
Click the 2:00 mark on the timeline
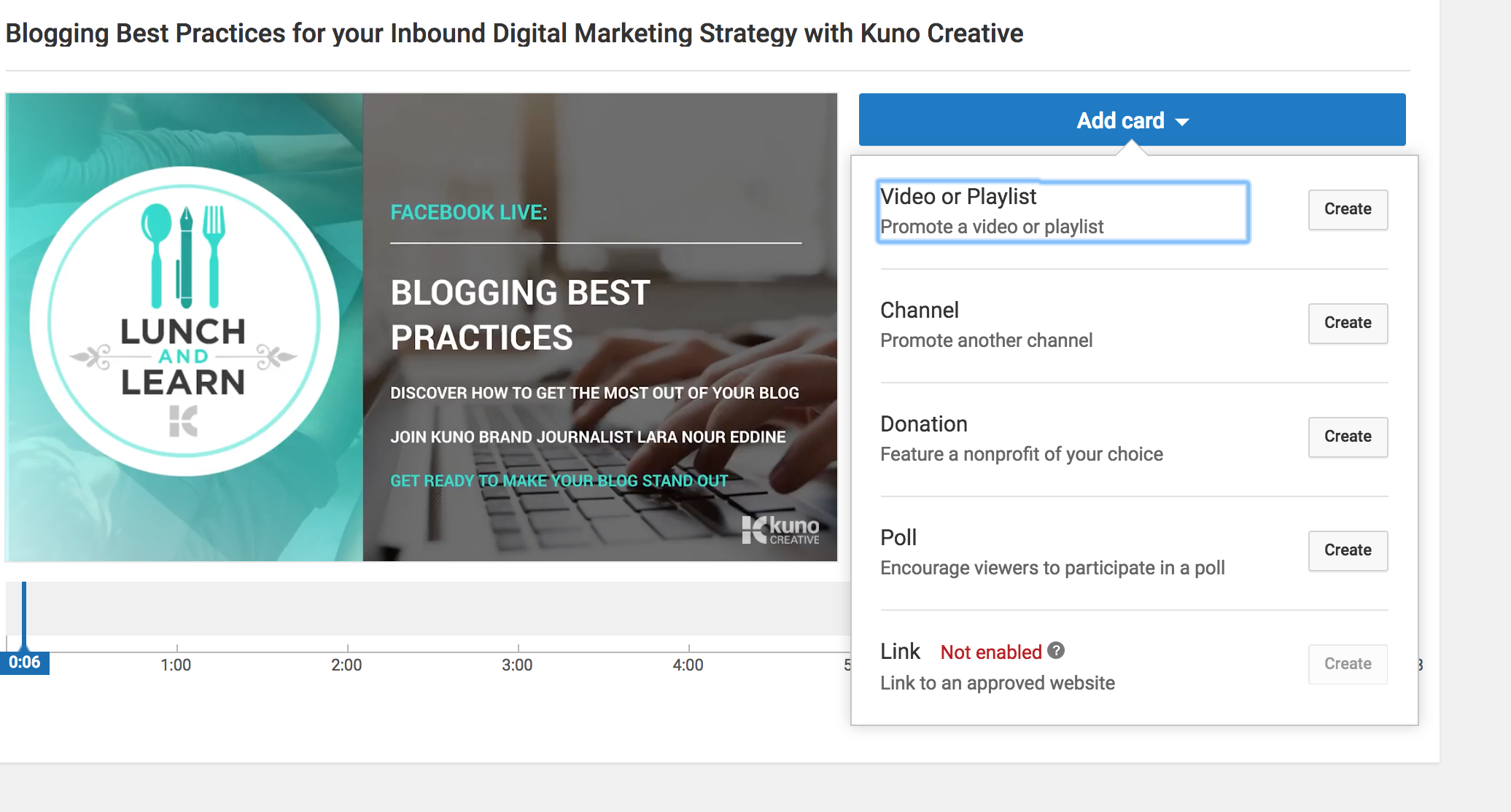(x=346, y=664)
